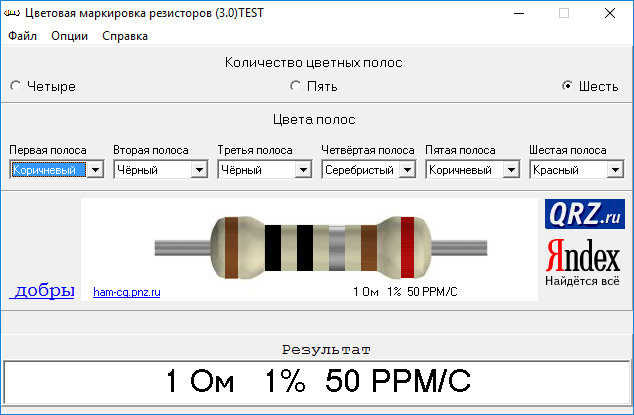Expand the Четвёртая полоса dropdown arrow
634x415 pixels.
[x=407, y=169]
